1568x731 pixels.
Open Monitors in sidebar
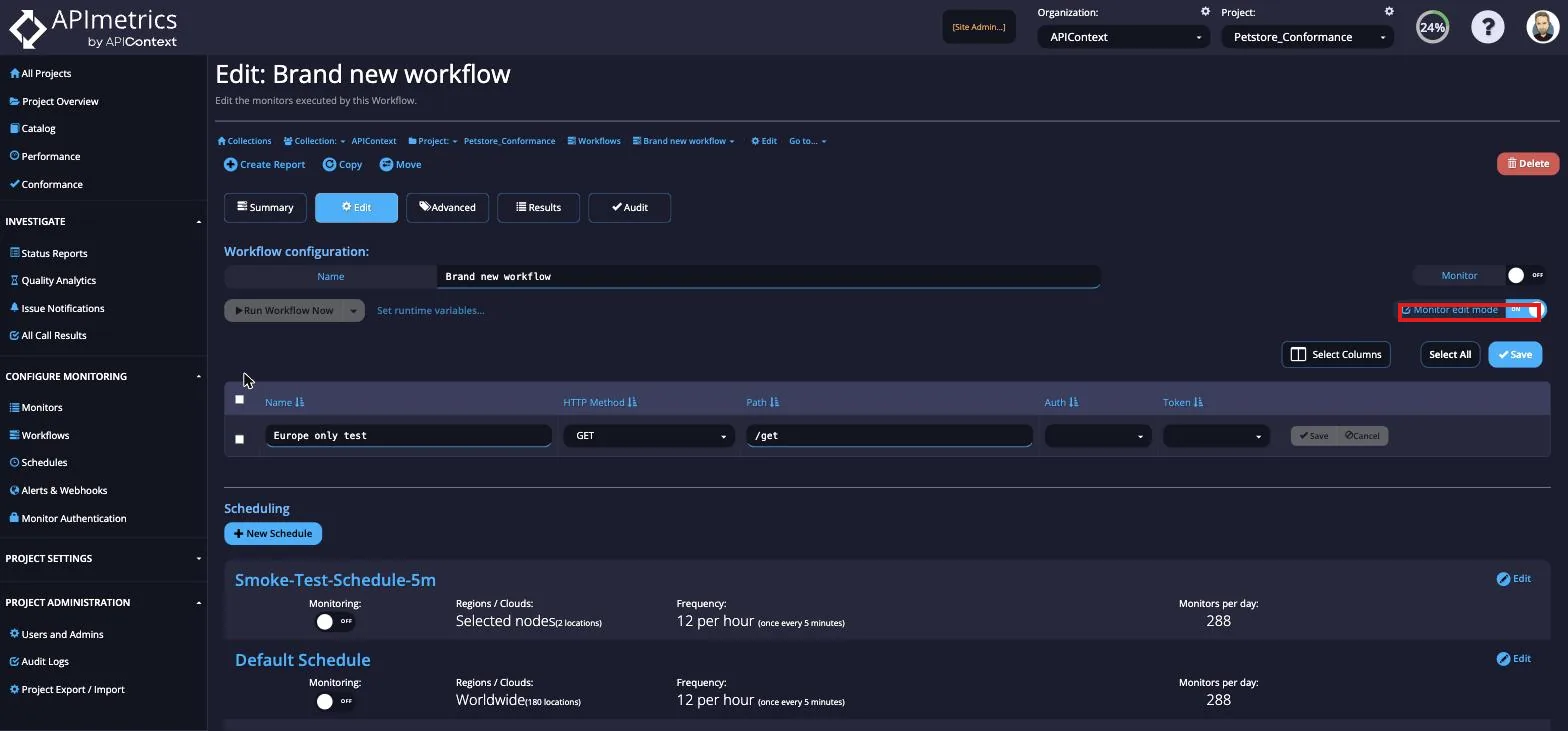point(36,407)
